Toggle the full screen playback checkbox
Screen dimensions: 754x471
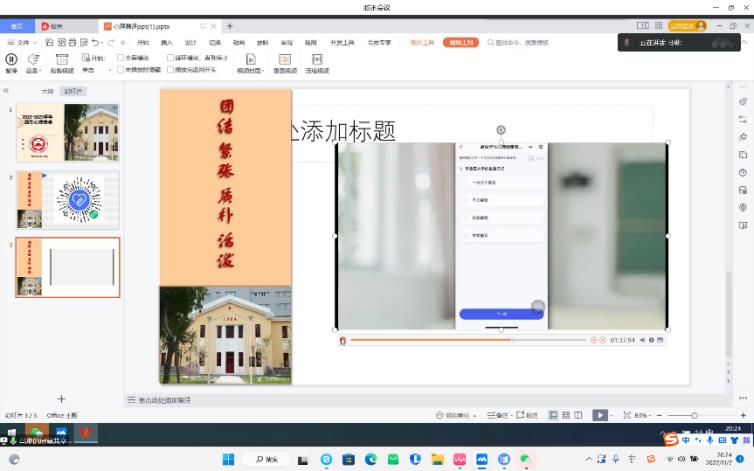click(x=121, y=58)
